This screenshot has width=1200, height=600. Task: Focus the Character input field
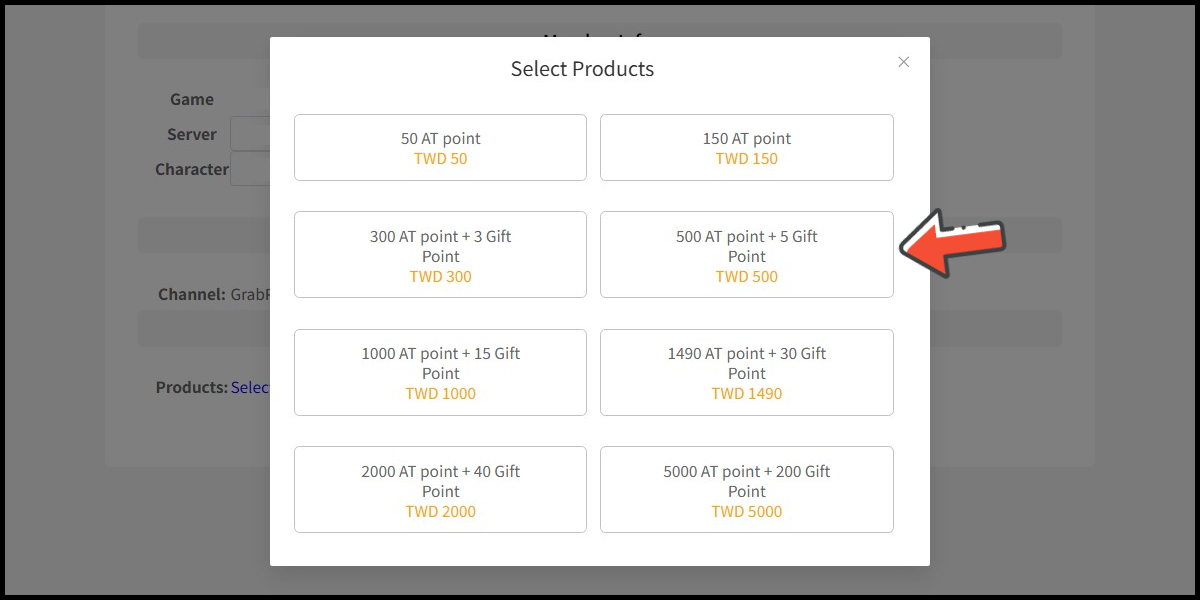pyautogui.click(x=250, y=170)
